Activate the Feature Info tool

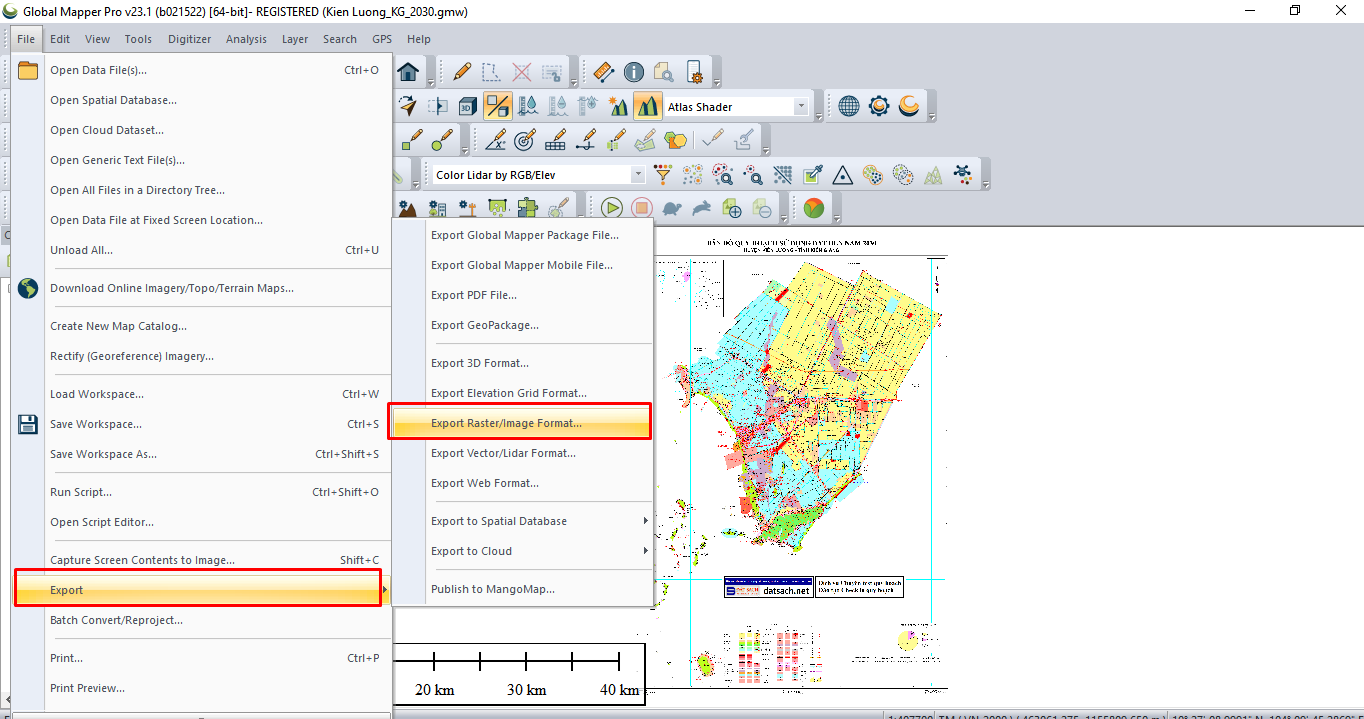coord(634,72)
